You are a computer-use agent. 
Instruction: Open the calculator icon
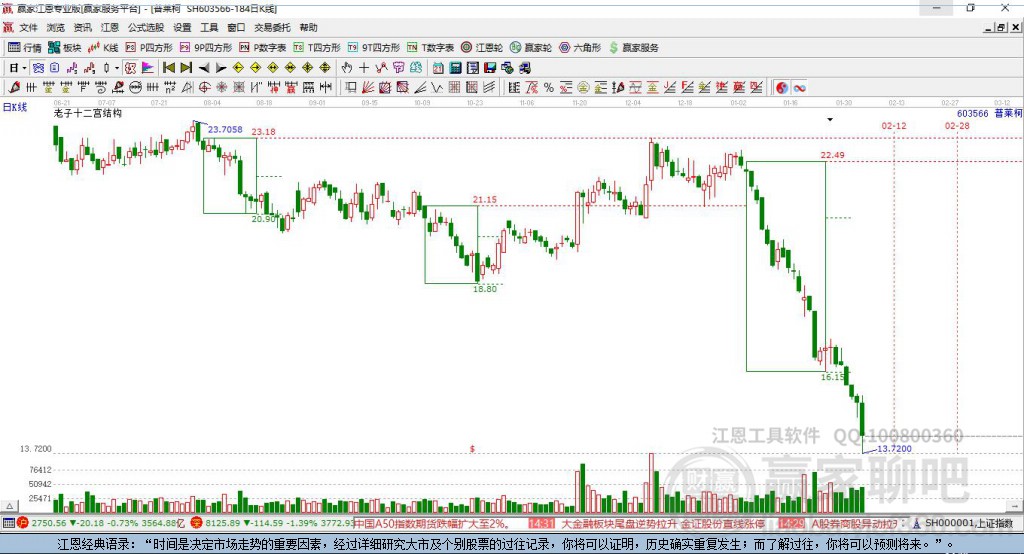pyautogui.click(x=455, y=67)
